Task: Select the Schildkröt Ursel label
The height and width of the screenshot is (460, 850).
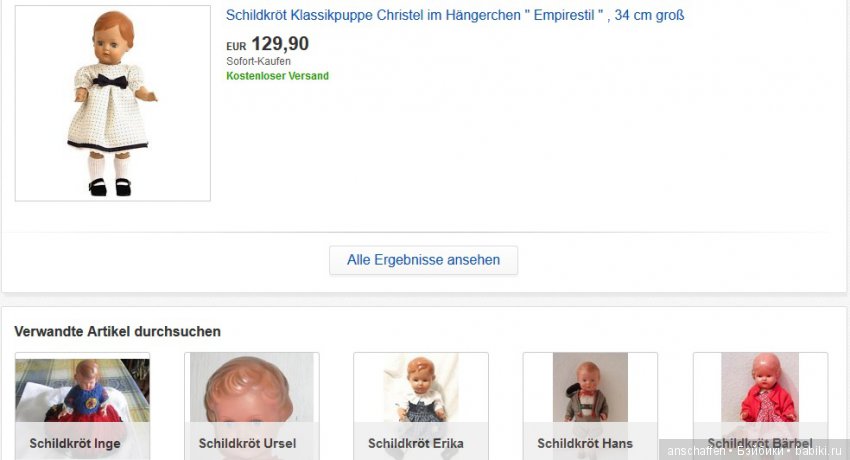Action: [x=247, y=443]
